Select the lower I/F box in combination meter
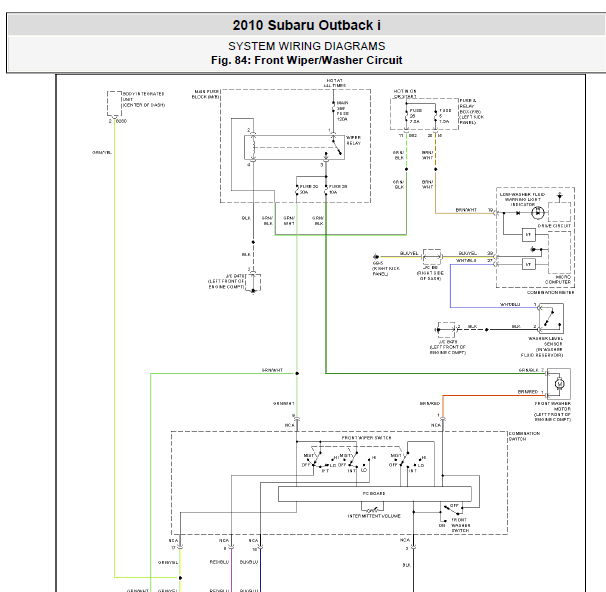Viewport: 606px width, 592px height. (529, 264)
